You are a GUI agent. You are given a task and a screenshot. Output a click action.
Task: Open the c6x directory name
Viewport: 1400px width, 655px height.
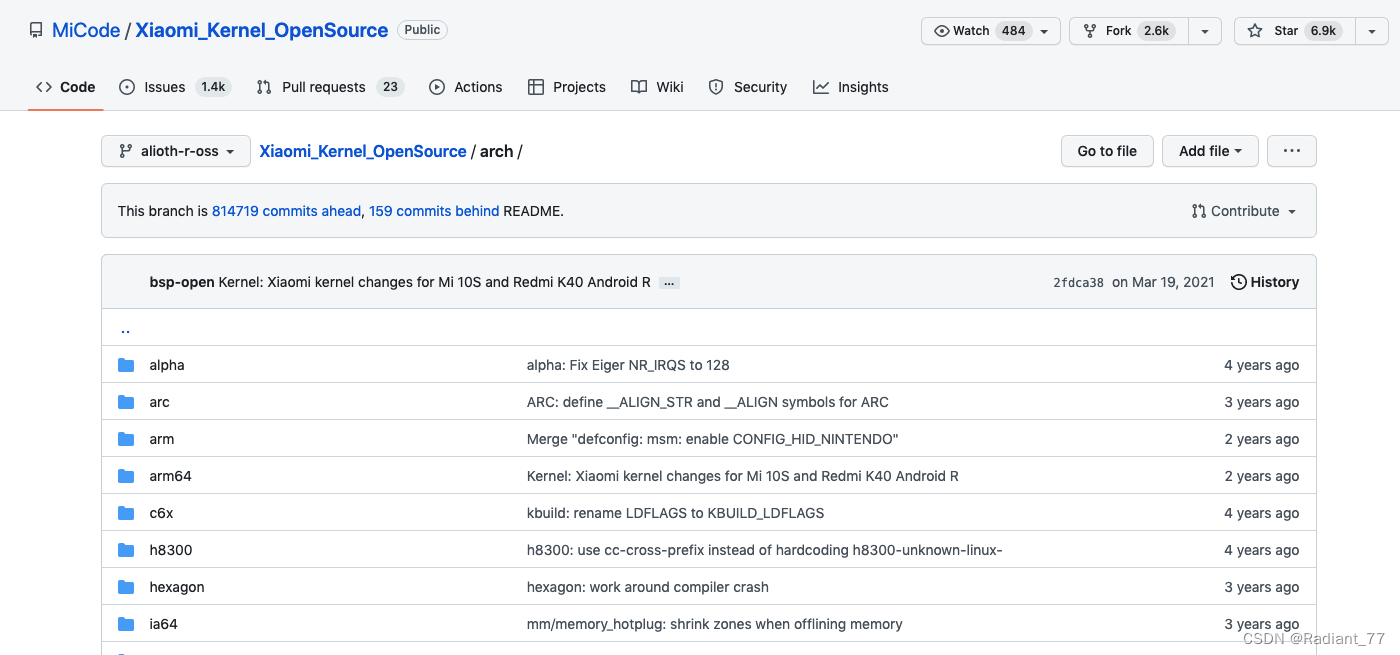click(162, 513)
